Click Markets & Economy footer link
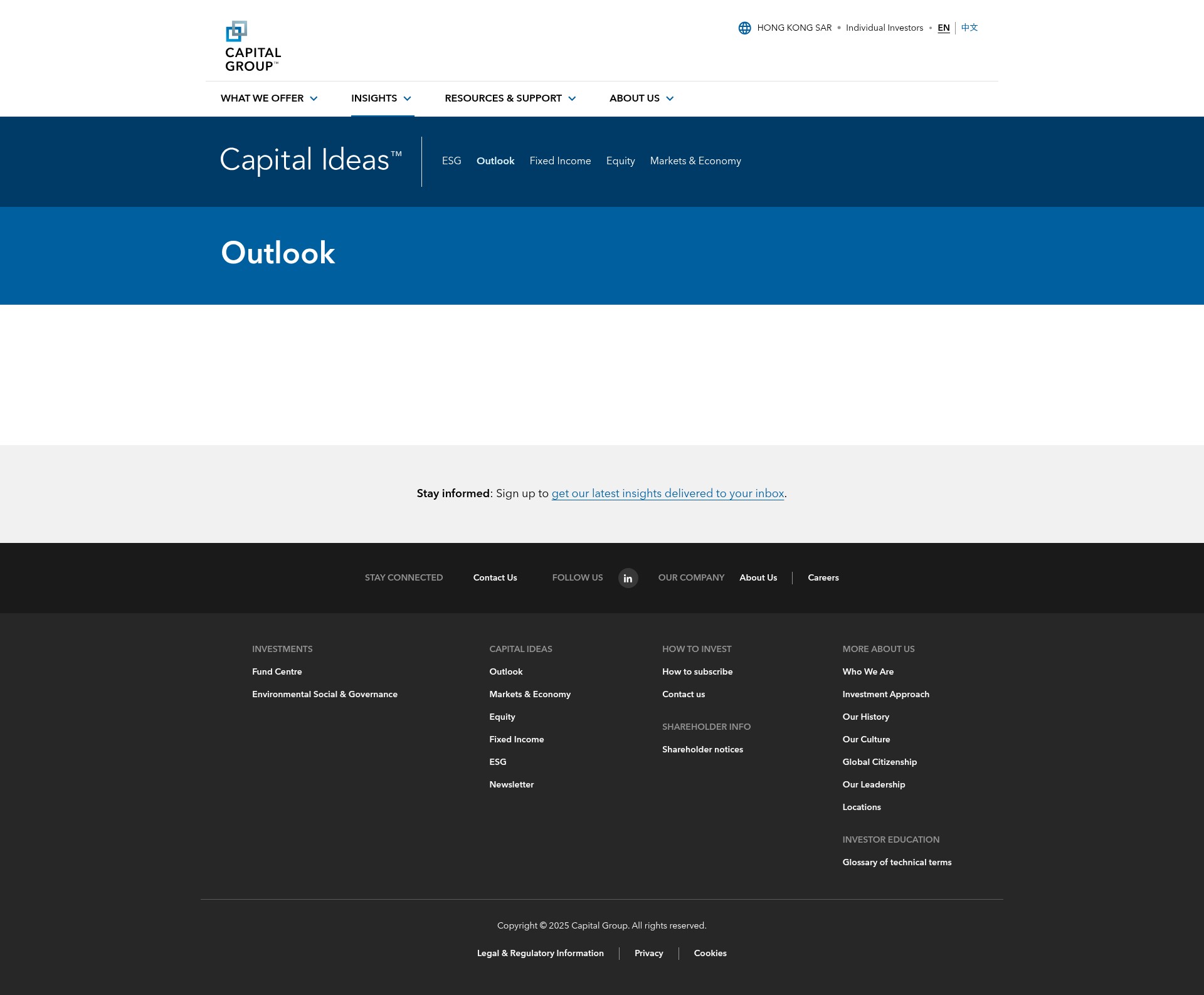1204x995 pixels. click(530, 694)
